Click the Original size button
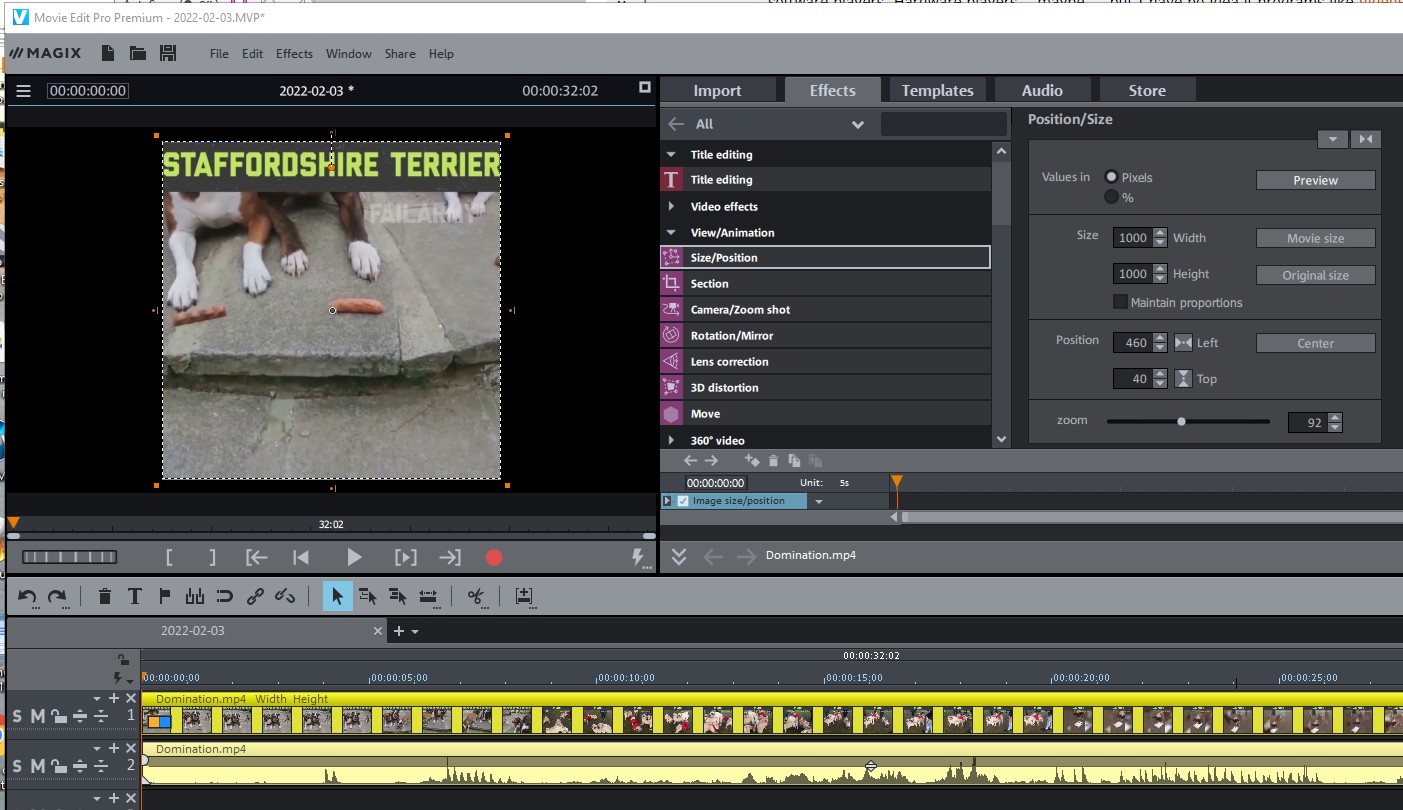 (x=1315, y=275)
